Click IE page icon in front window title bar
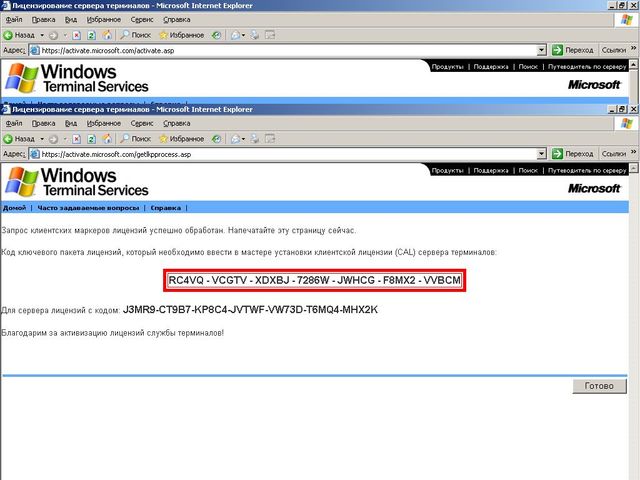Screen dimensions: 640x480 (x=6, y=109)
